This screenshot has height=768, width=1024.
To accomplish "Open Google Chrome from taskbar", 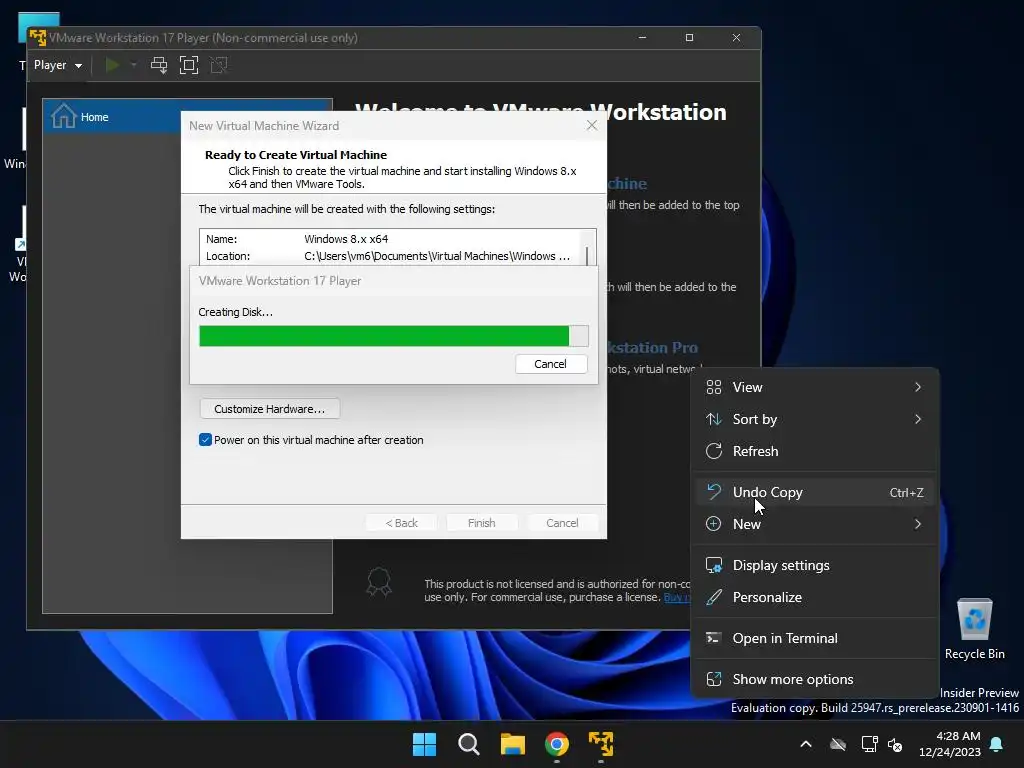I will (x=556, y=744).
